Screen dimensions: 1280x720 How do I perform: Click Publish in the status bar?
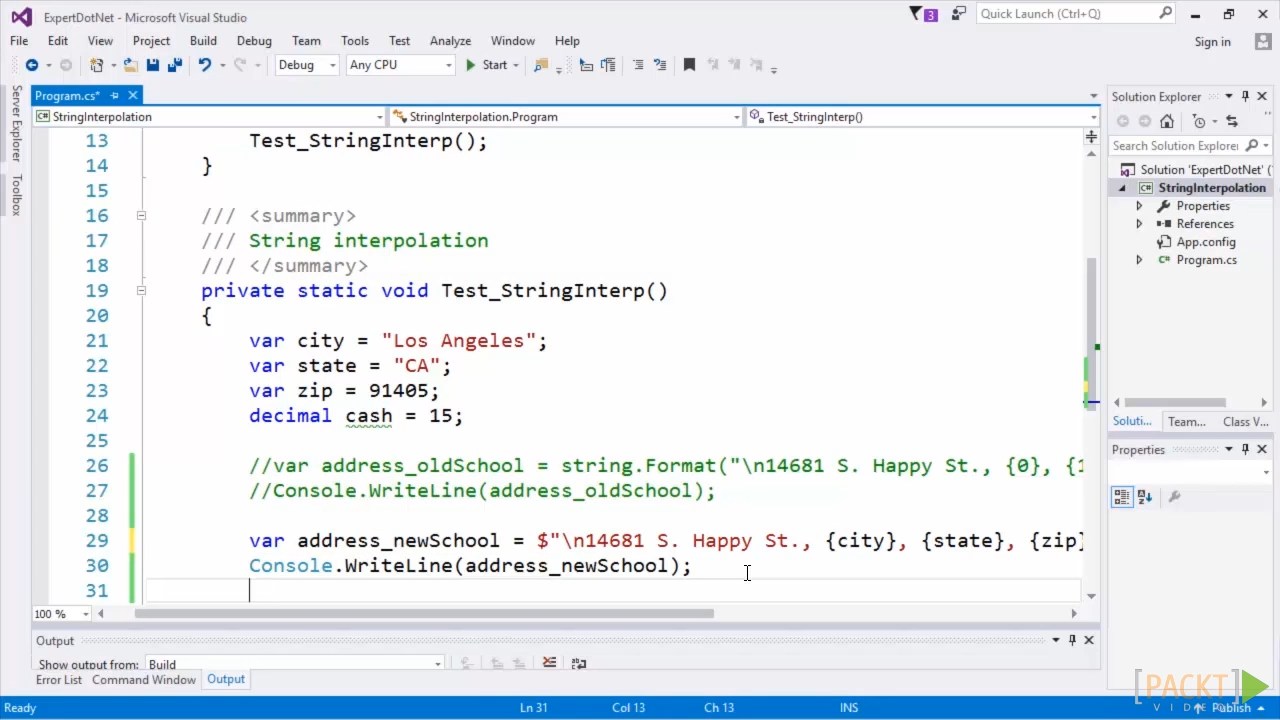1231,708
